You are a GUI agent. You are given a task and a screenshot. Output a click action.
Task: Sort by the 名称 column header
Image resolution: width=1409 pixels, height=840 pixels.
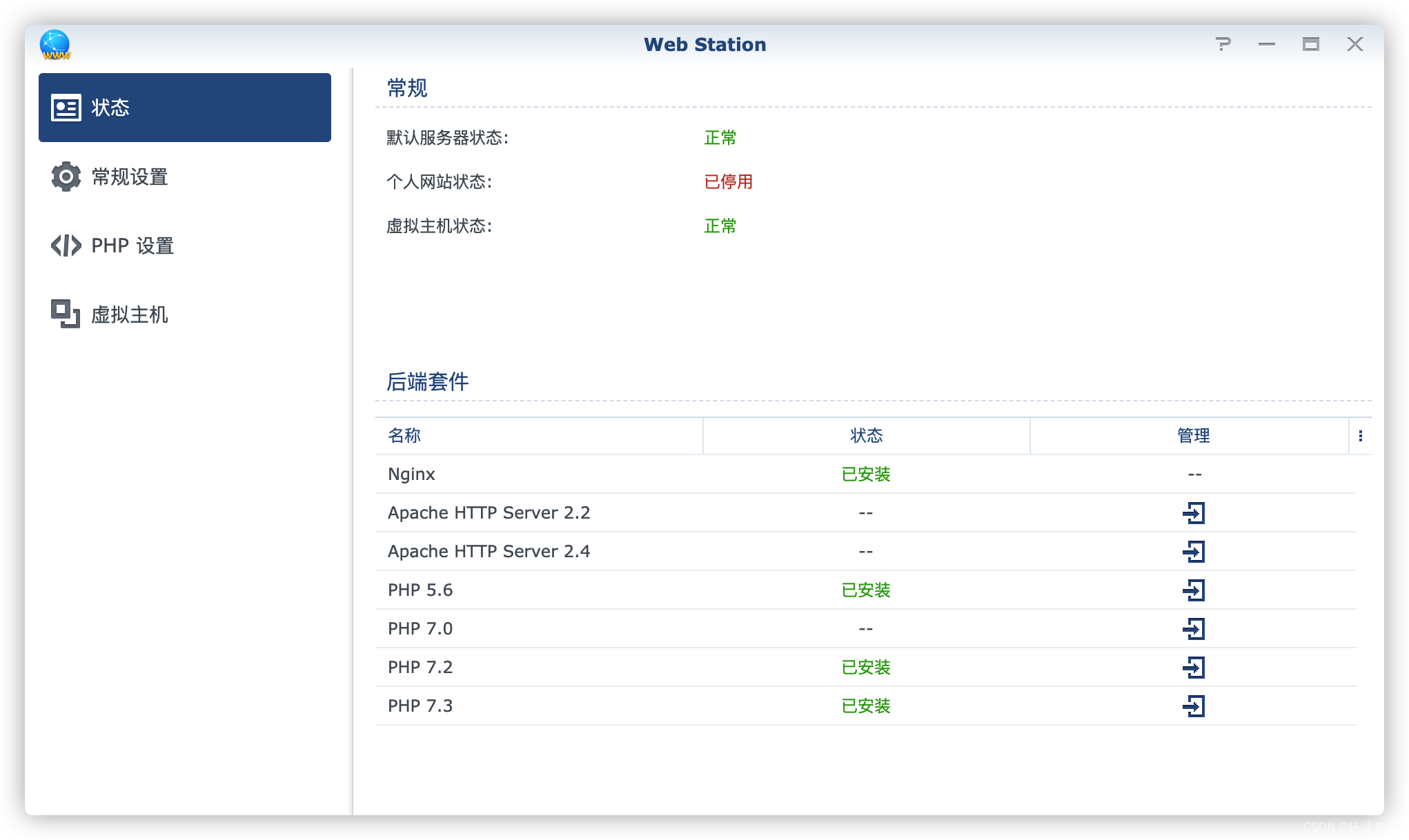539,436
